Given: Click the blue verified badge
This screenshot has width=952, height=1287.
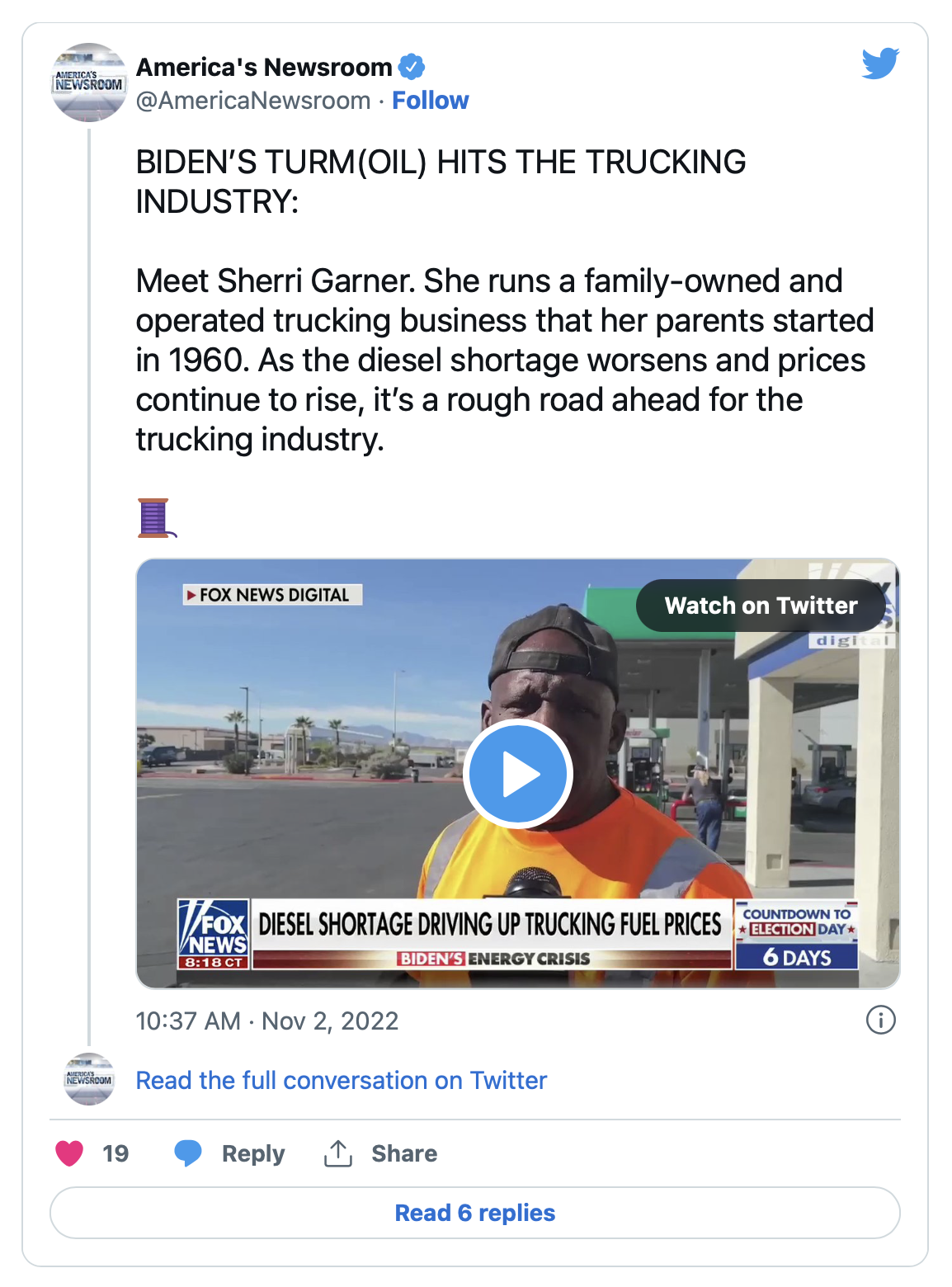Looking at the screenshot, I should tap(412, 67).
